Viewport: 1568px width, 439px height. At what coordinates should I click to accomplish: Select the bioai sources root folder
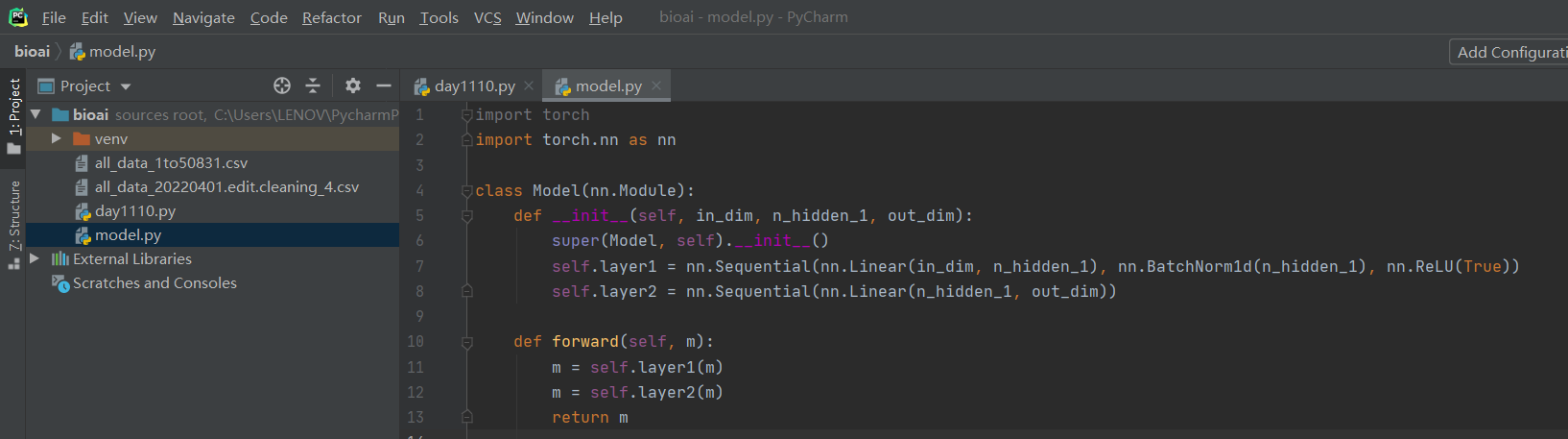click(213, 115)
